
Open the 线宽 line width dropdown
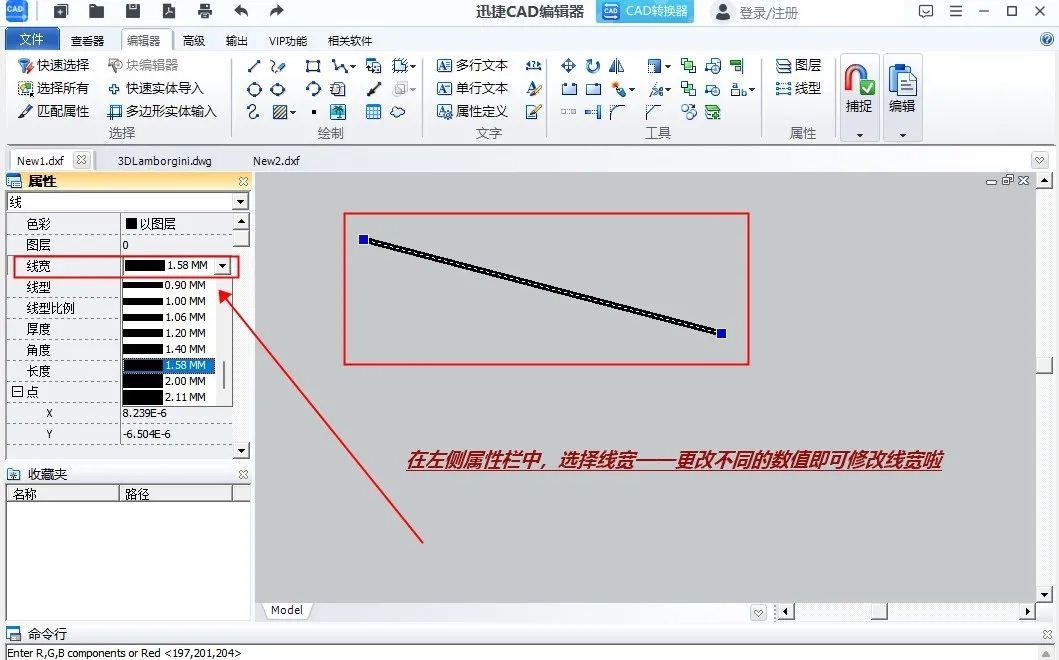222,266
